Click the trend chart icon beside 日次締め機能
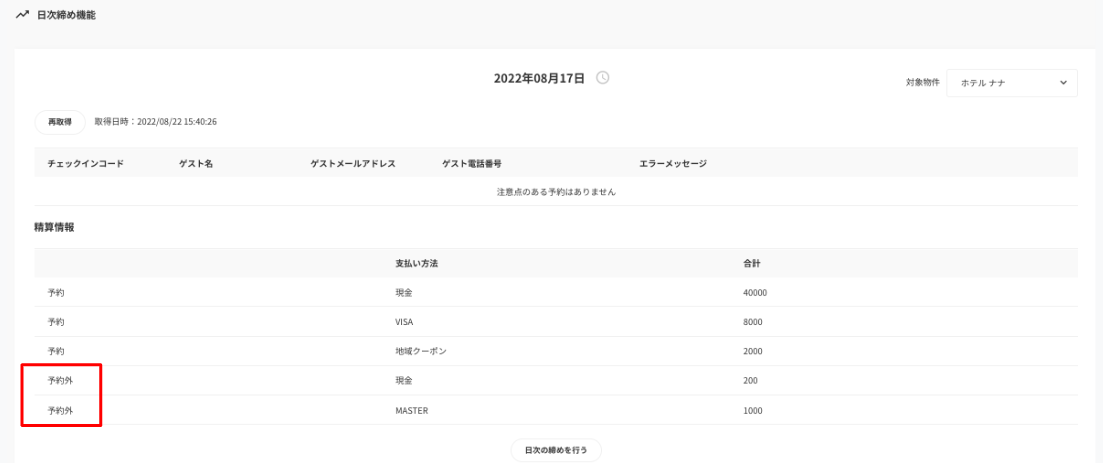 point(22,15)
